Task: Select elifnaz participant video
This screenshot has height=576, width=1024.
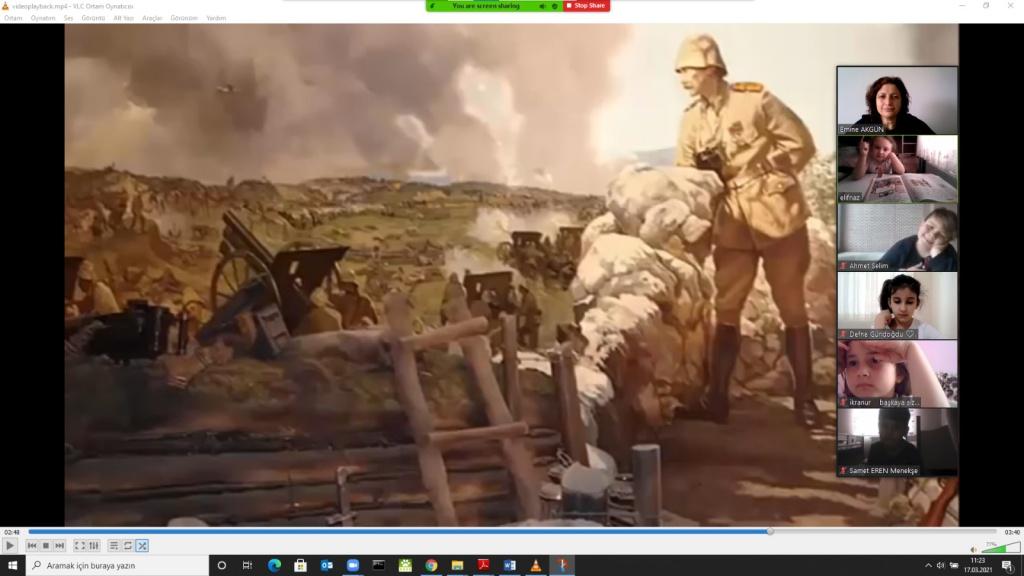Action: coord(897,169)
